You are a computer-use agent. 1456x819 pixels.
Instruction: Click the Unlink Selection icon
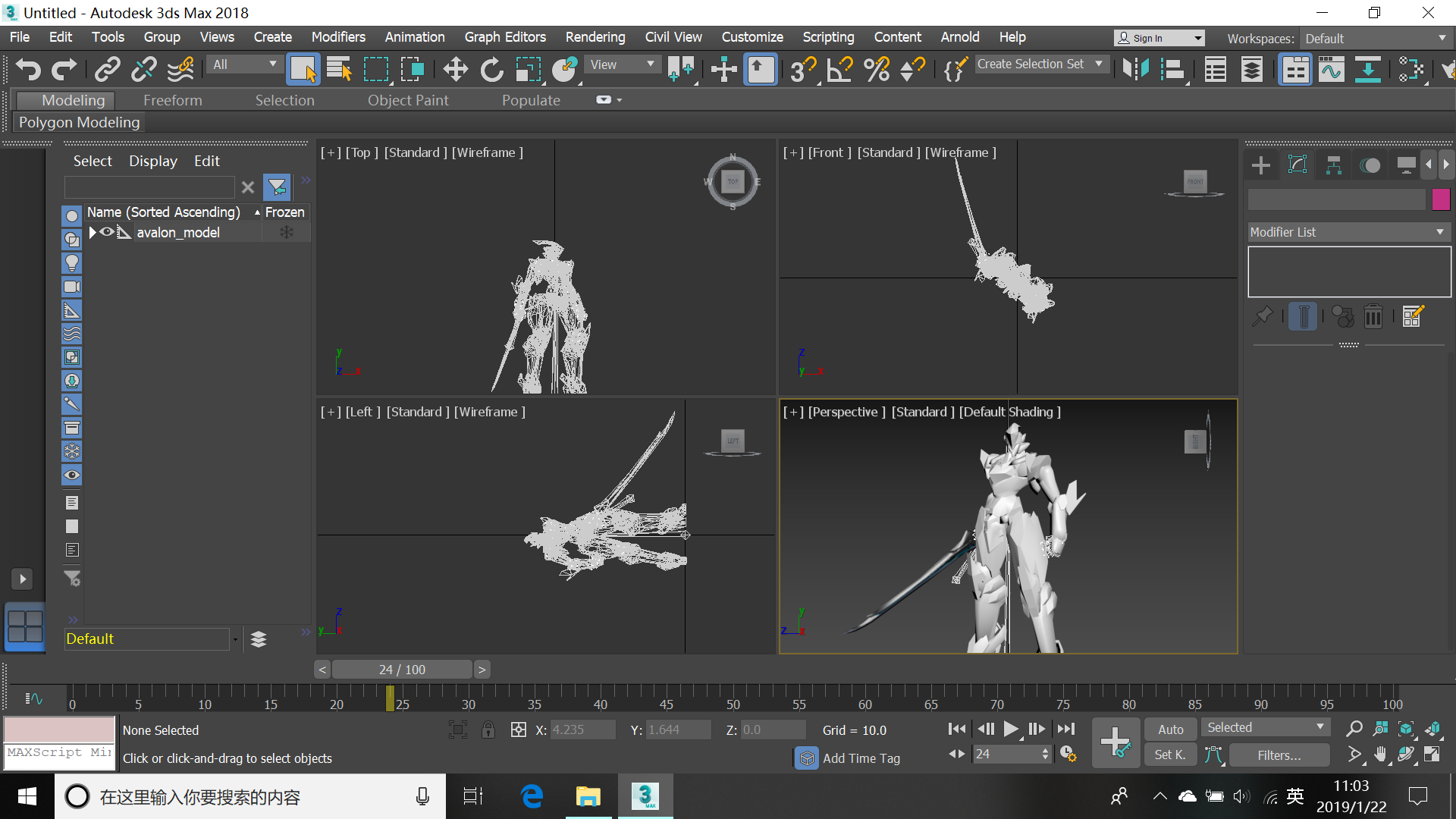point(143,69)
